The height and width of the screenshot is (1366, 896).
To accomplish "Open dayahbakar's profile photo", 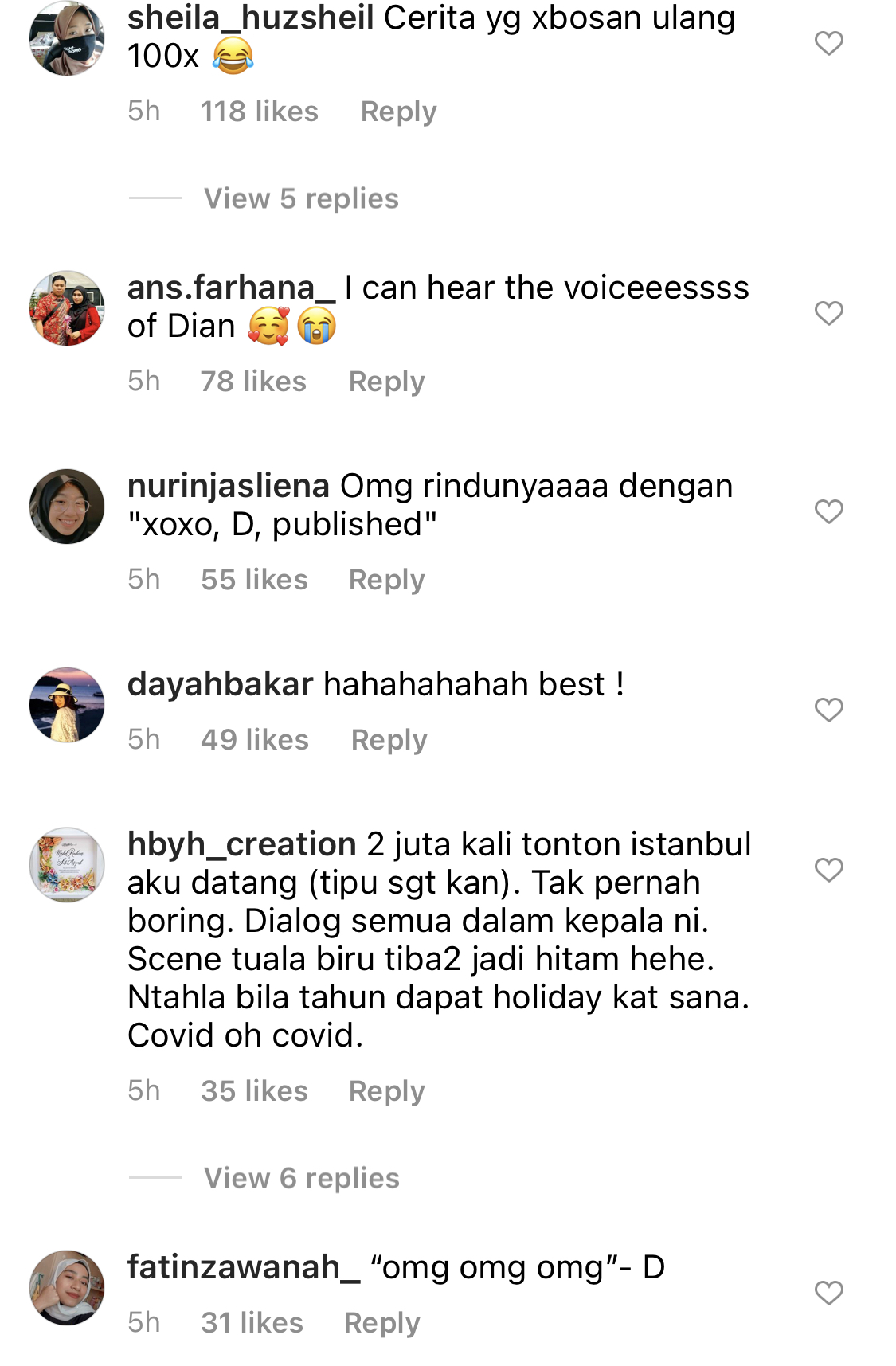I will 67,705.
